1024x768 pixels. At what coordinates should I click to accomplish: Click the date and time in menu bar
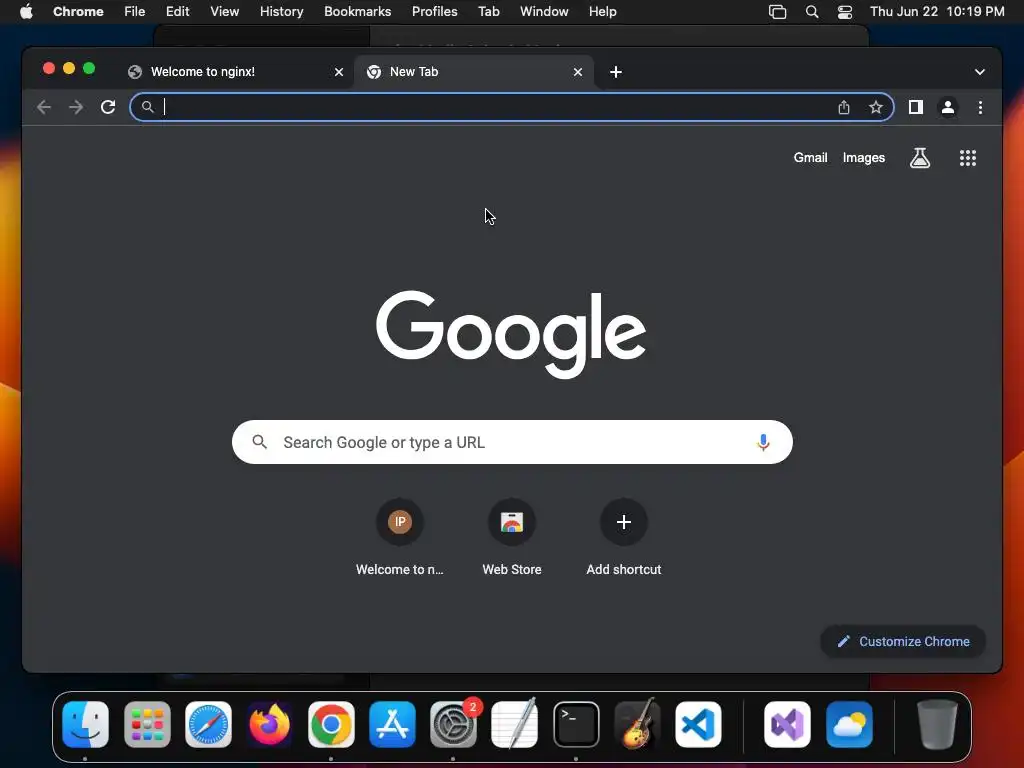click(x=937, y=12)
